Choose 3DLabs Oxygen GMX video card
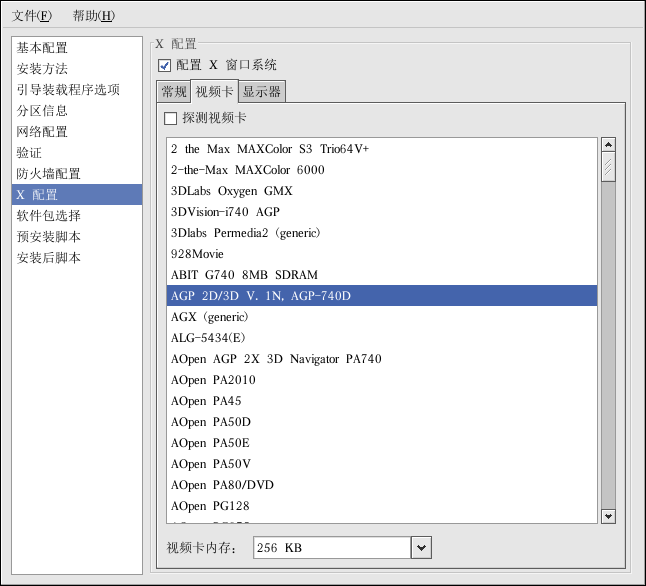646x586 pixels. pyautogui.click(x=232, y=191)
